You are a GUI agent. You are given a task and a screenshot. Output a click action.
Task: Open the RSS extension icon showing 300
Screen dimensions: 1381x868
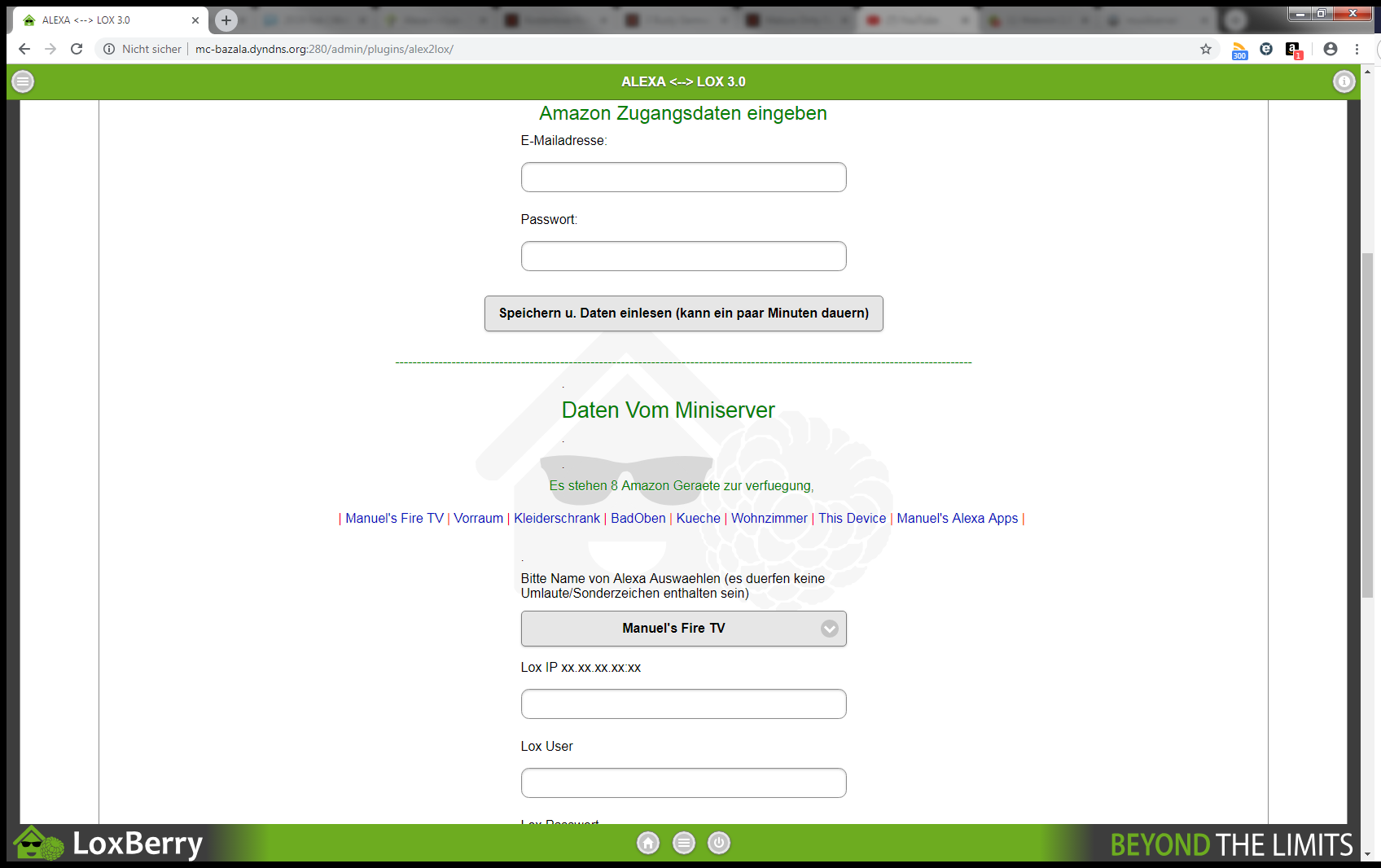(x=1239, y=50)
